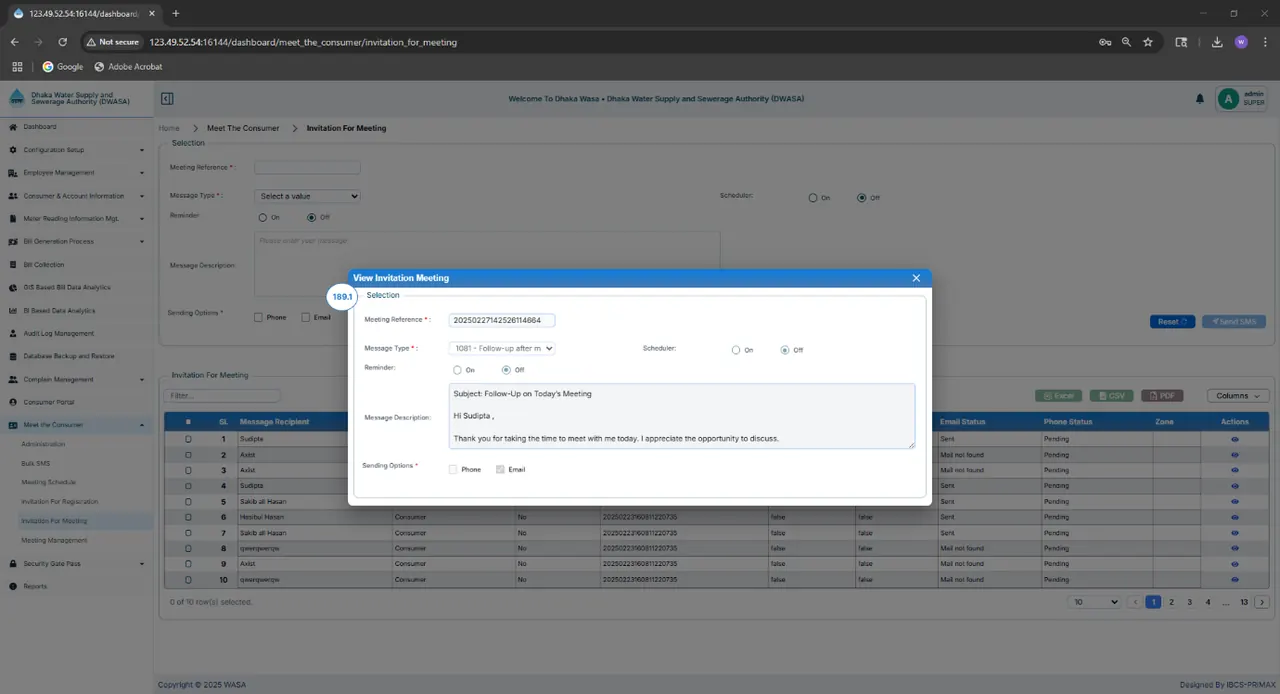The height and width of the screenshot is (694, 1280).
Task: Toggle the Email checkbox in the dialog
Action: coord(500,469)
